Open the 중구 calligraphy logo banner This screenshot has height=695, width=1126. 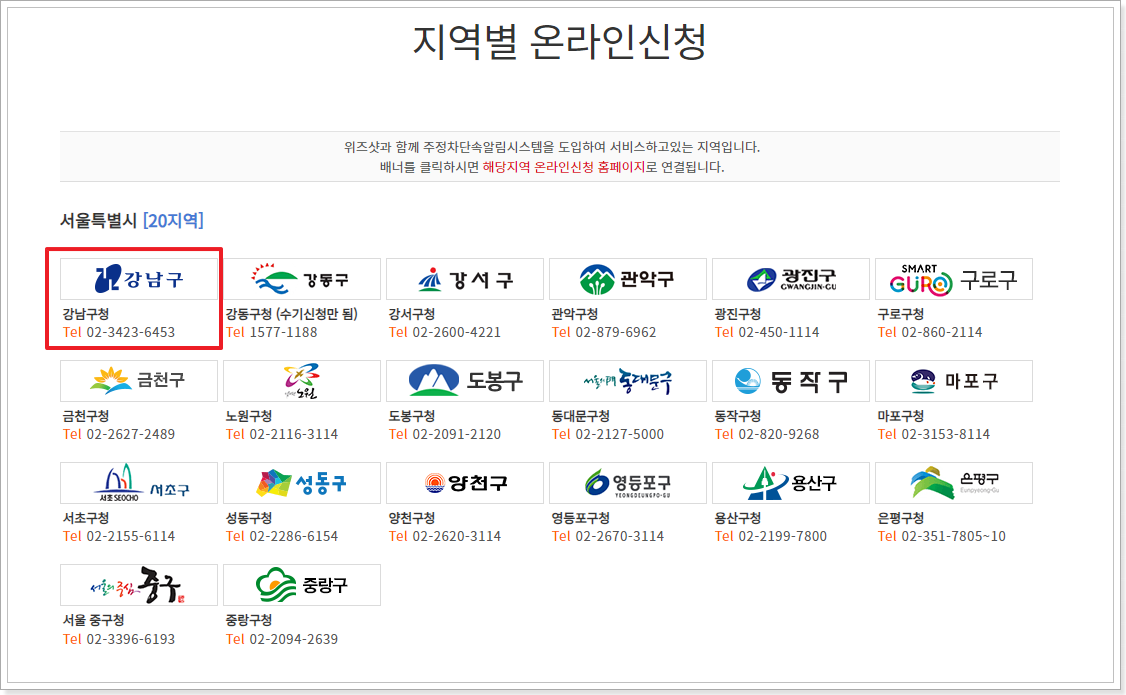tap(139, 585)
